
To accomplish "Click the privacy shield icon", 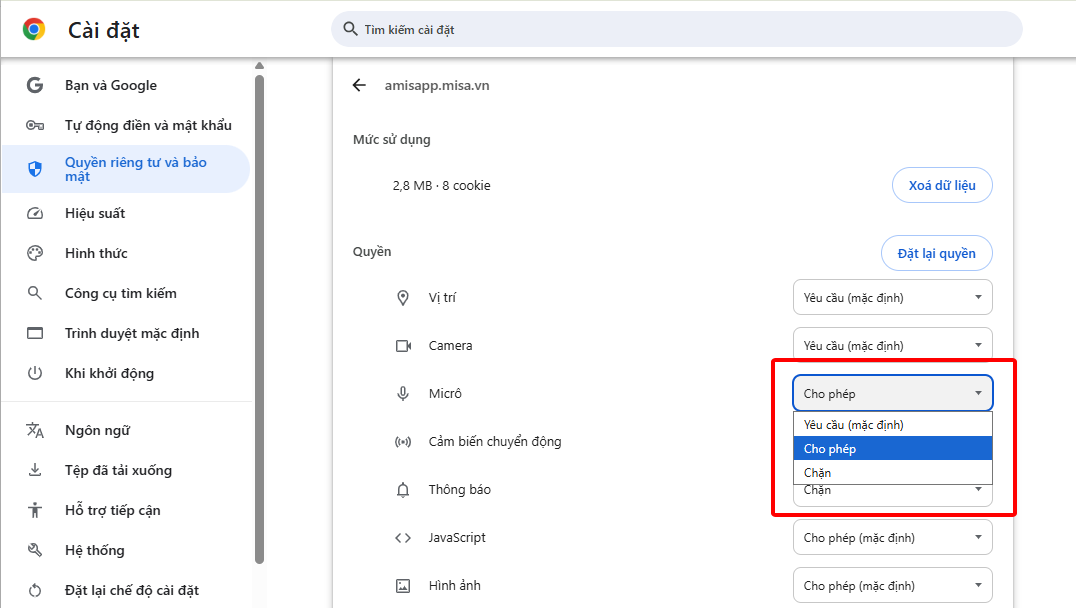I will [35, 169].
